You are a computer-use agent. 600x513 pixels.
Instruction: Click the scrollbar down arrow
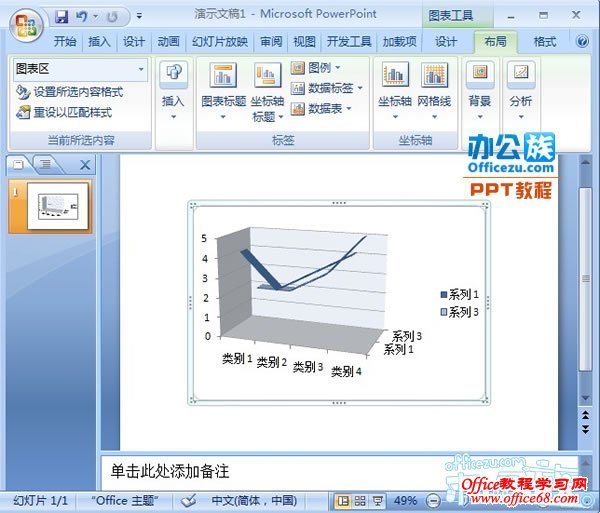pos(585,398)
